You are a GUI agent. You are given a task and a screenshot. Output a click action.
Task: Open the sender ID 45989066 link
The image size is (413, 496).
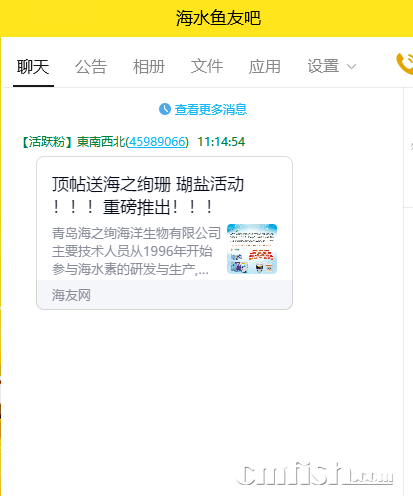click(x=157, y=142)
